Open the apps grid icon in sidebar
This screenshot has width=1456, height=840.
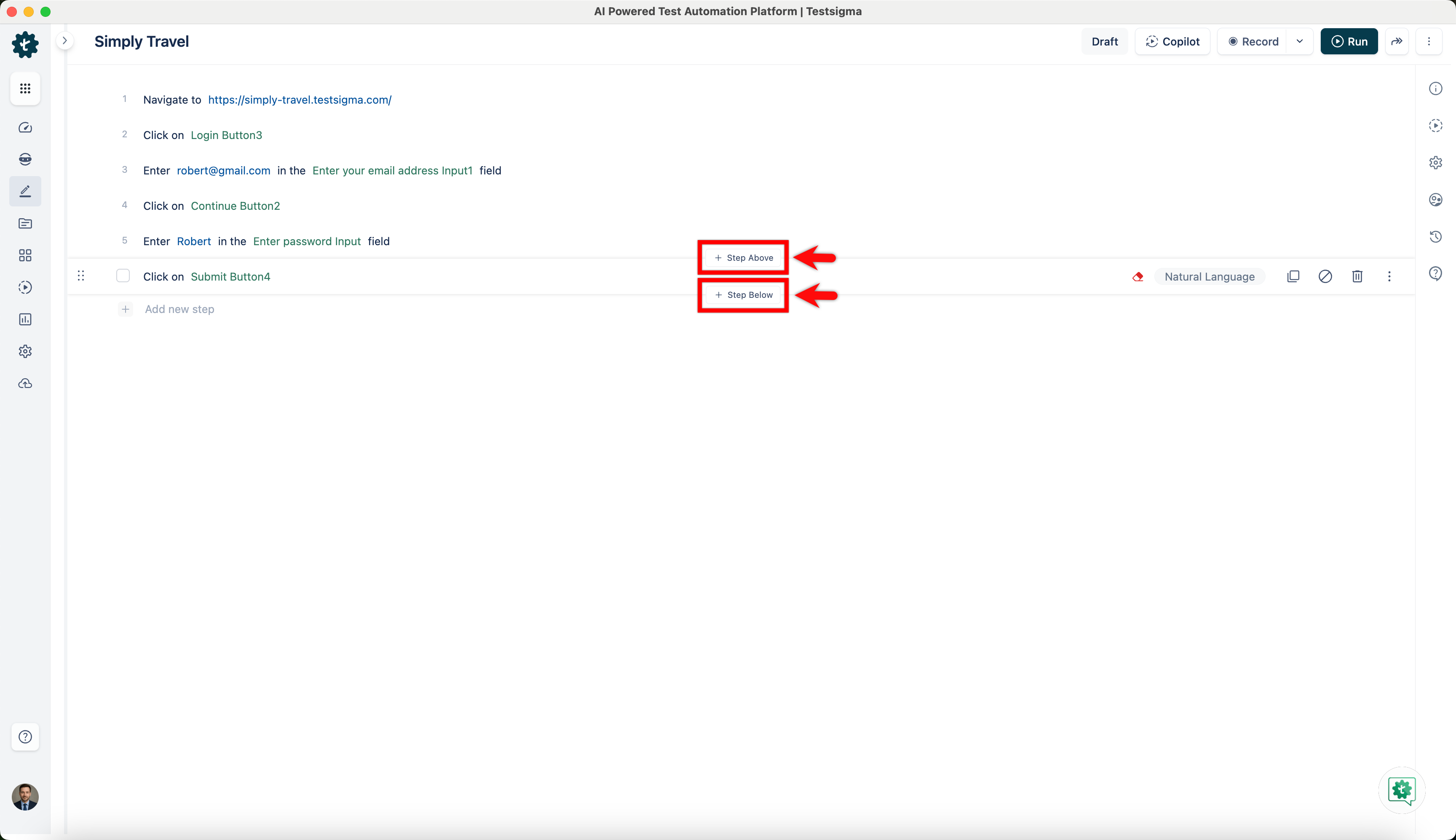(25, 88)
